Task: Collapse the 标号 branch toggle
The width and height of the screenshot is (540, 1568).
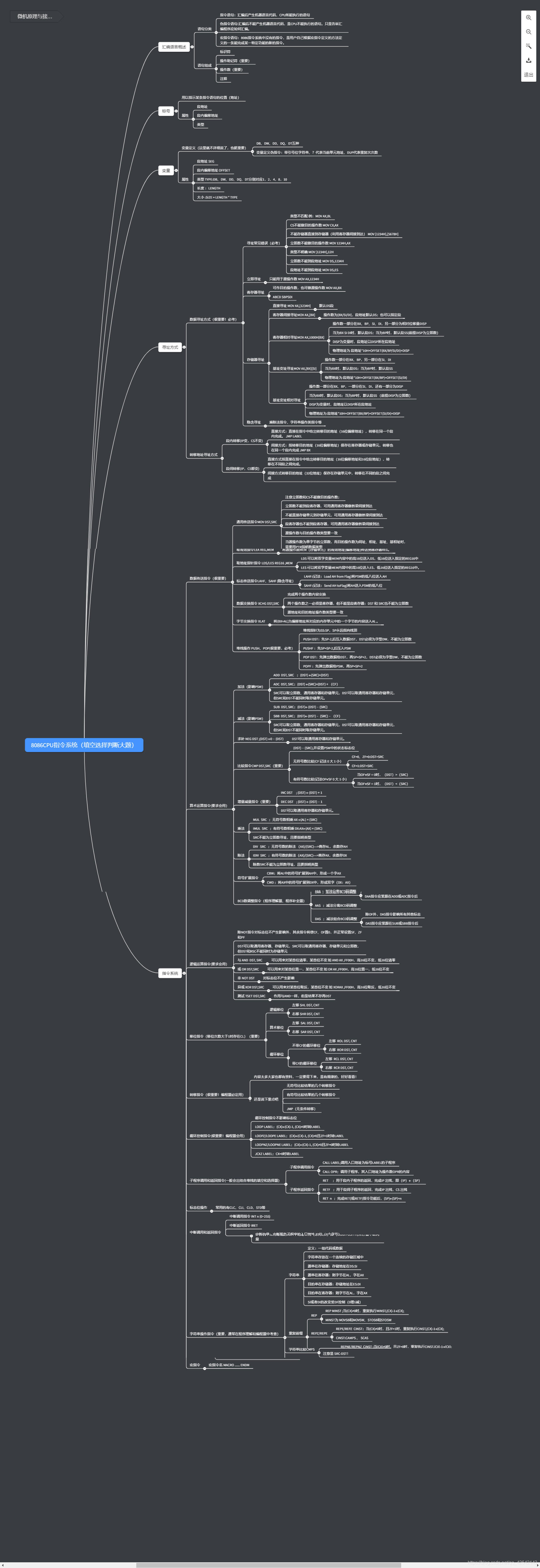Action: point(176,111)
